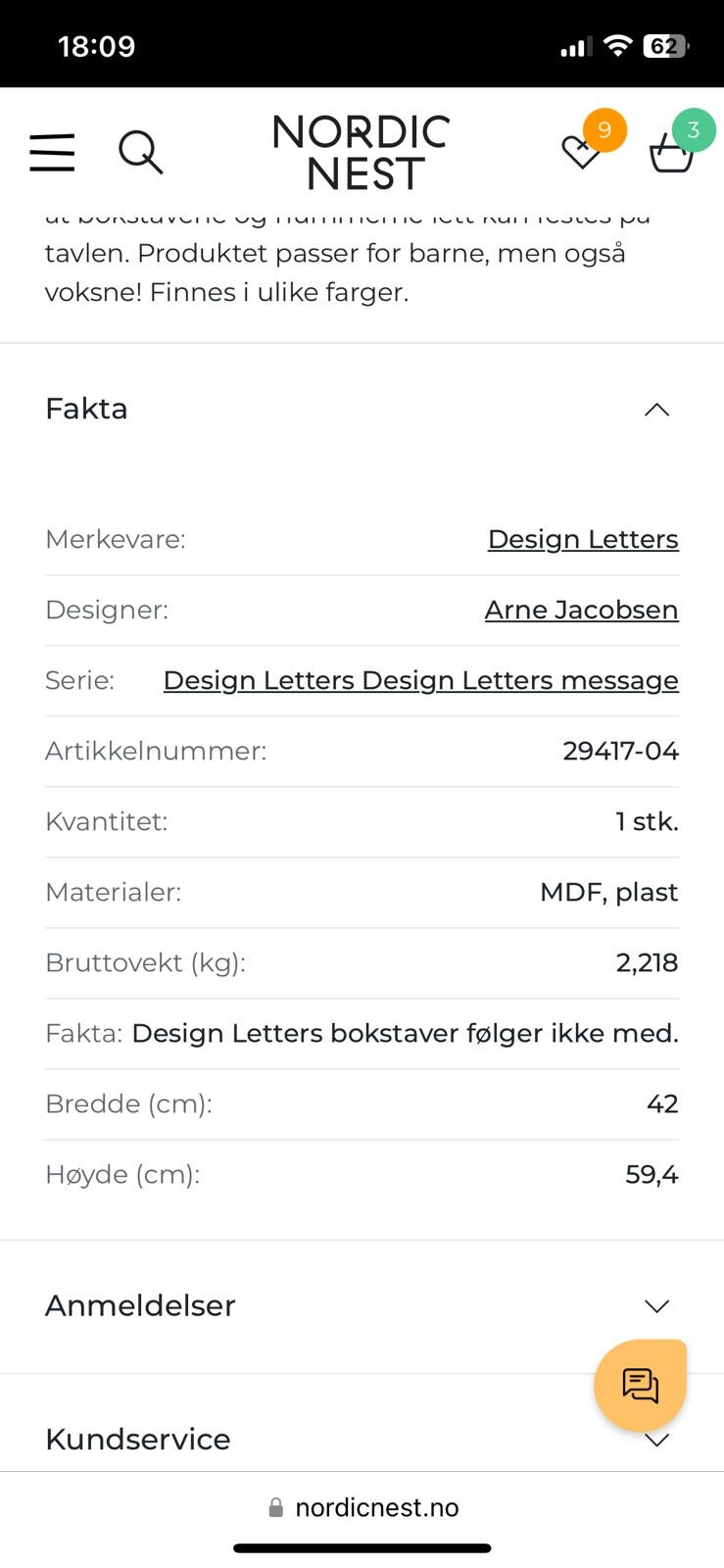724x1568 pixels.
Task: Tap the Nordic Nest logo
Action: 362,153
